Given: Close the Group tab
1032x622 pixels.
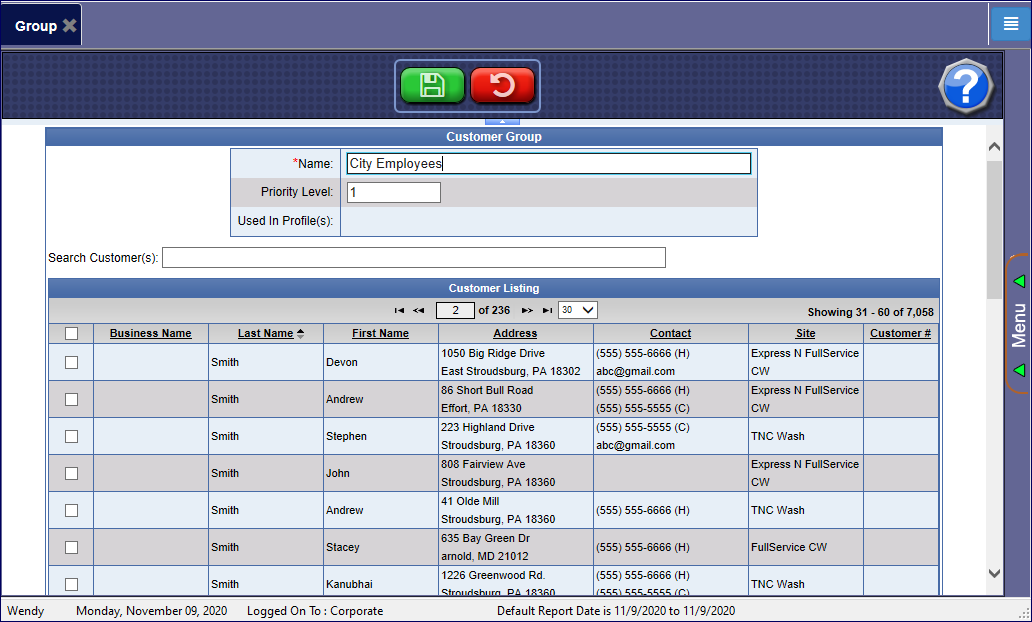Looking at the screenshot, I should [69, 26].
